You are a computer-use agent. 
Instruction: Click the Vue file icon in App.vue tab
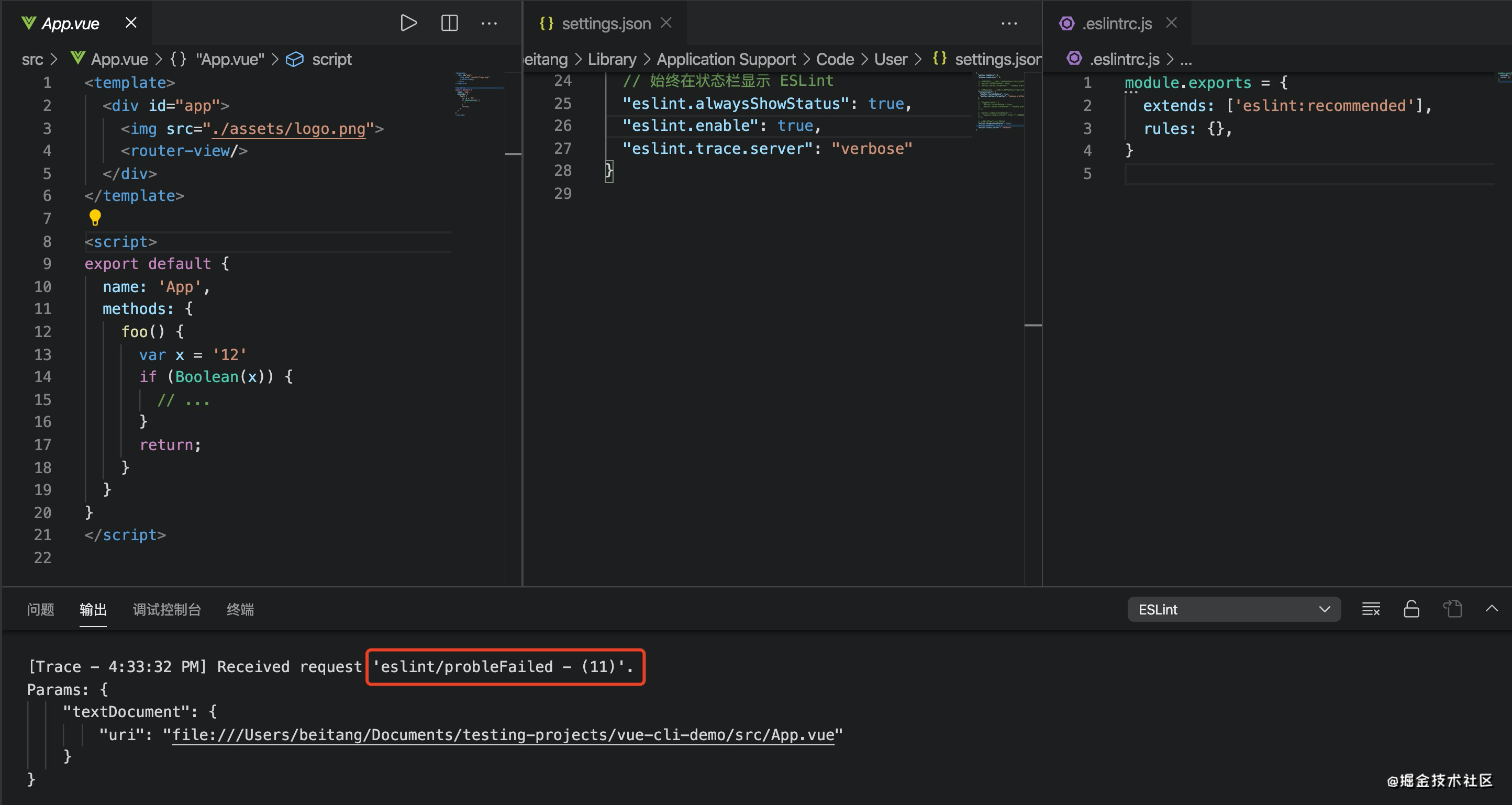pyautogui.click(x=28, y=23)
